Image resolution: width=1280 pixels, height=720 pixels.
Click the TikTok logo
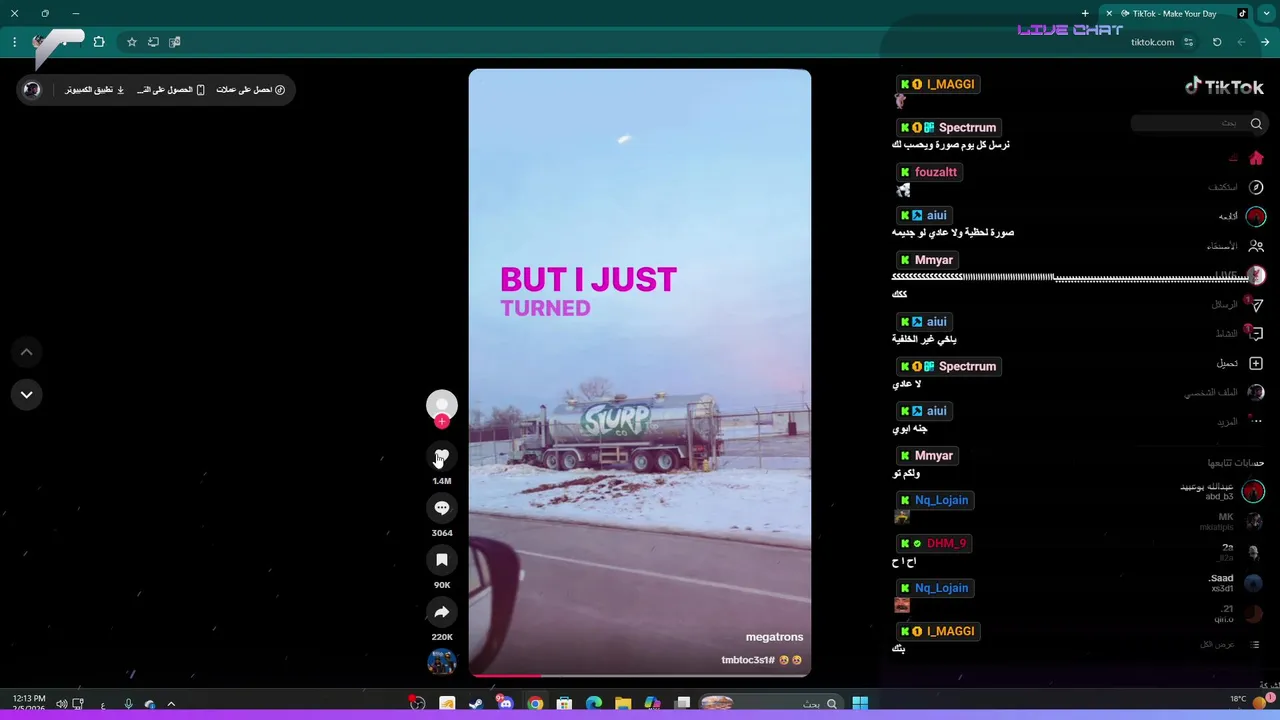[1224, 86]
